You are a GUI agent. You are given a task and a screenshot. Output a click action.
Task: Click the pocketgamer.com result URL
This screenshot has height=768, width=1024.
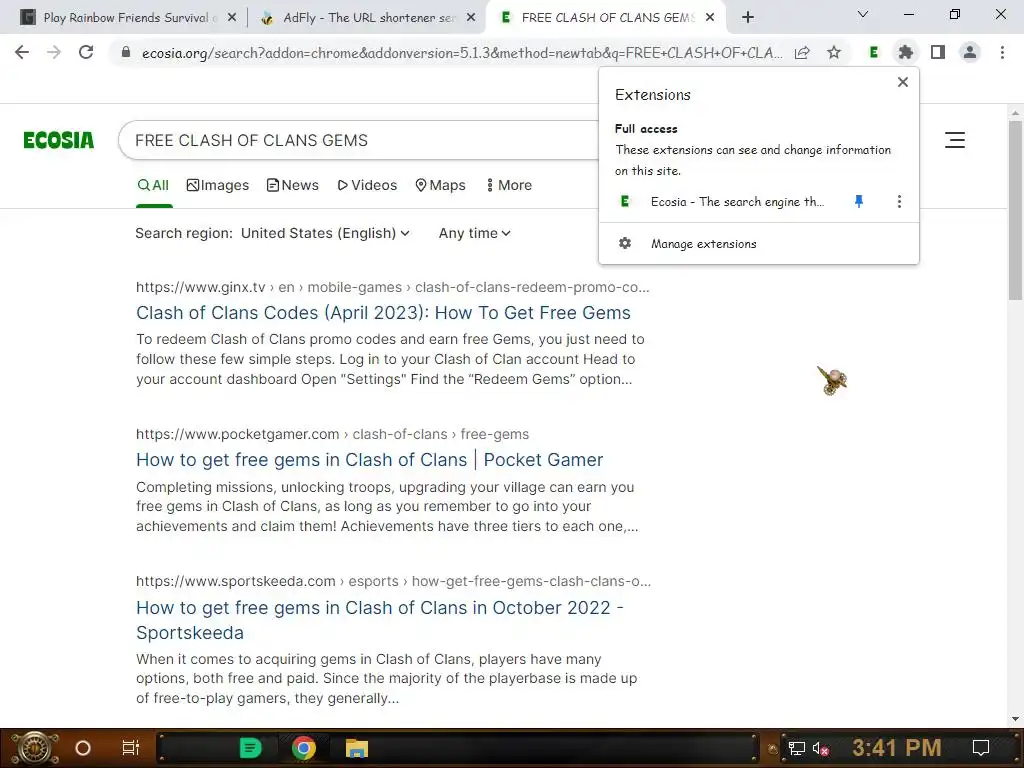coord(332,434)
